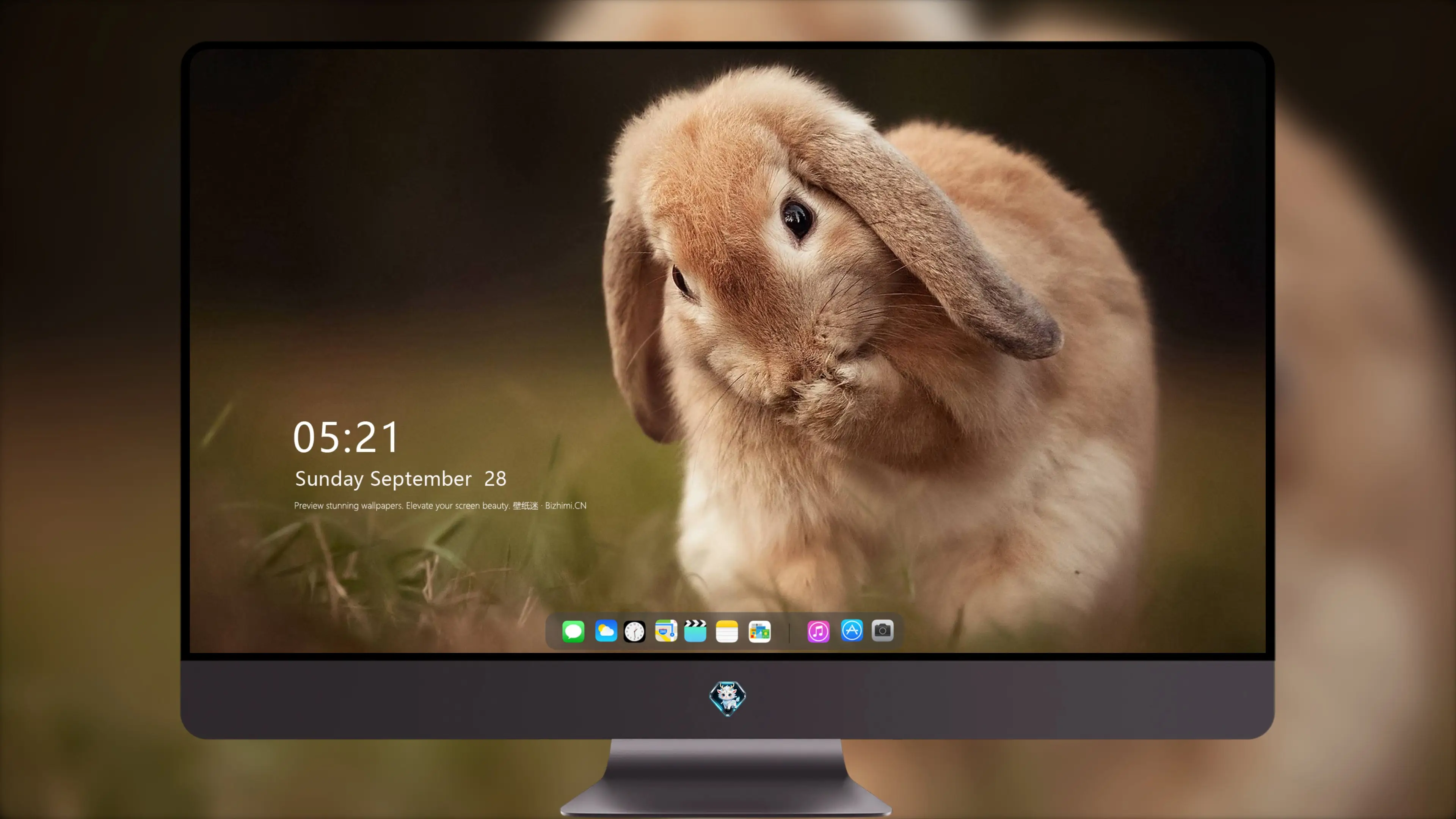This screenshot has width=1456, height=819.
Task: Click the dragon logo on the monitor chin
Action: pos(728,698)
